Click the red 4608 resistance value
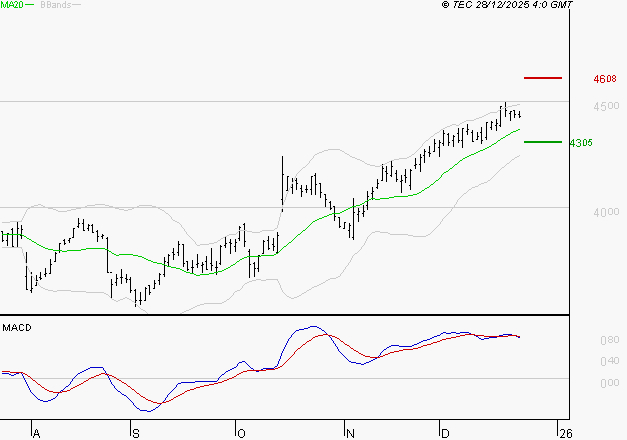The image size is (627, 440). click(605, 79)
